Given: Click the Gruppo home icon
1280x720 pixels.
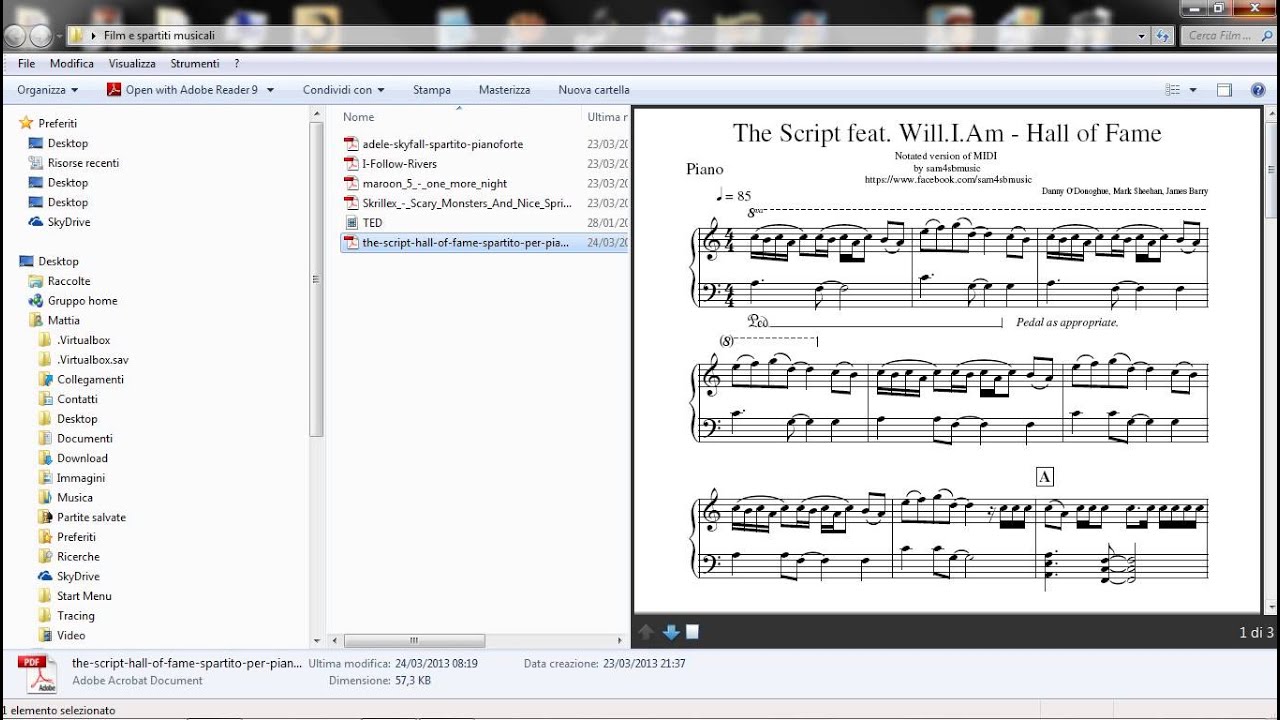Looking at the screenshot, I should (x=36, y=301).
